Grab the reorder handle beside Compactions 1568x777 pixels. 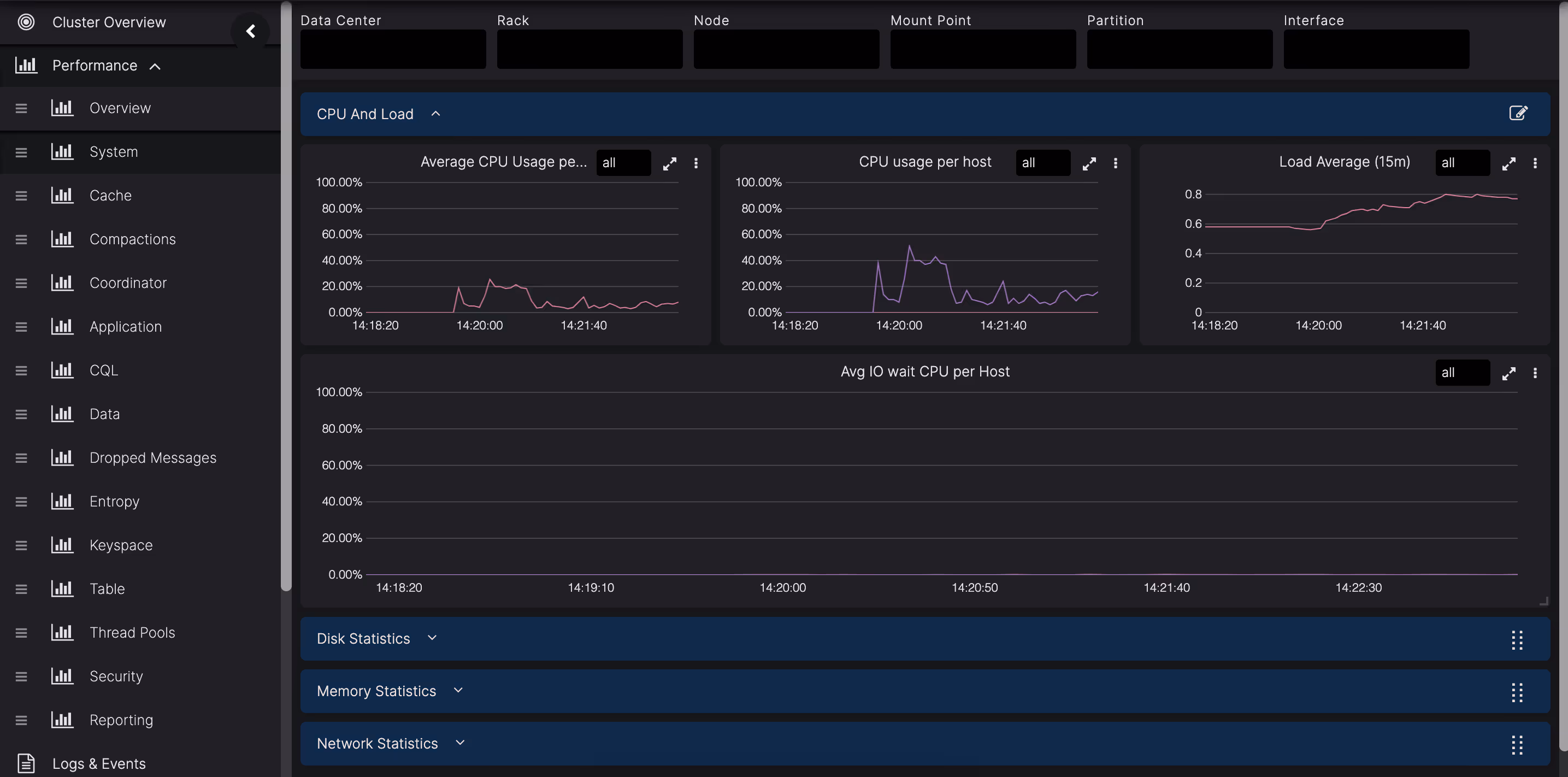[x=21, y=240]
